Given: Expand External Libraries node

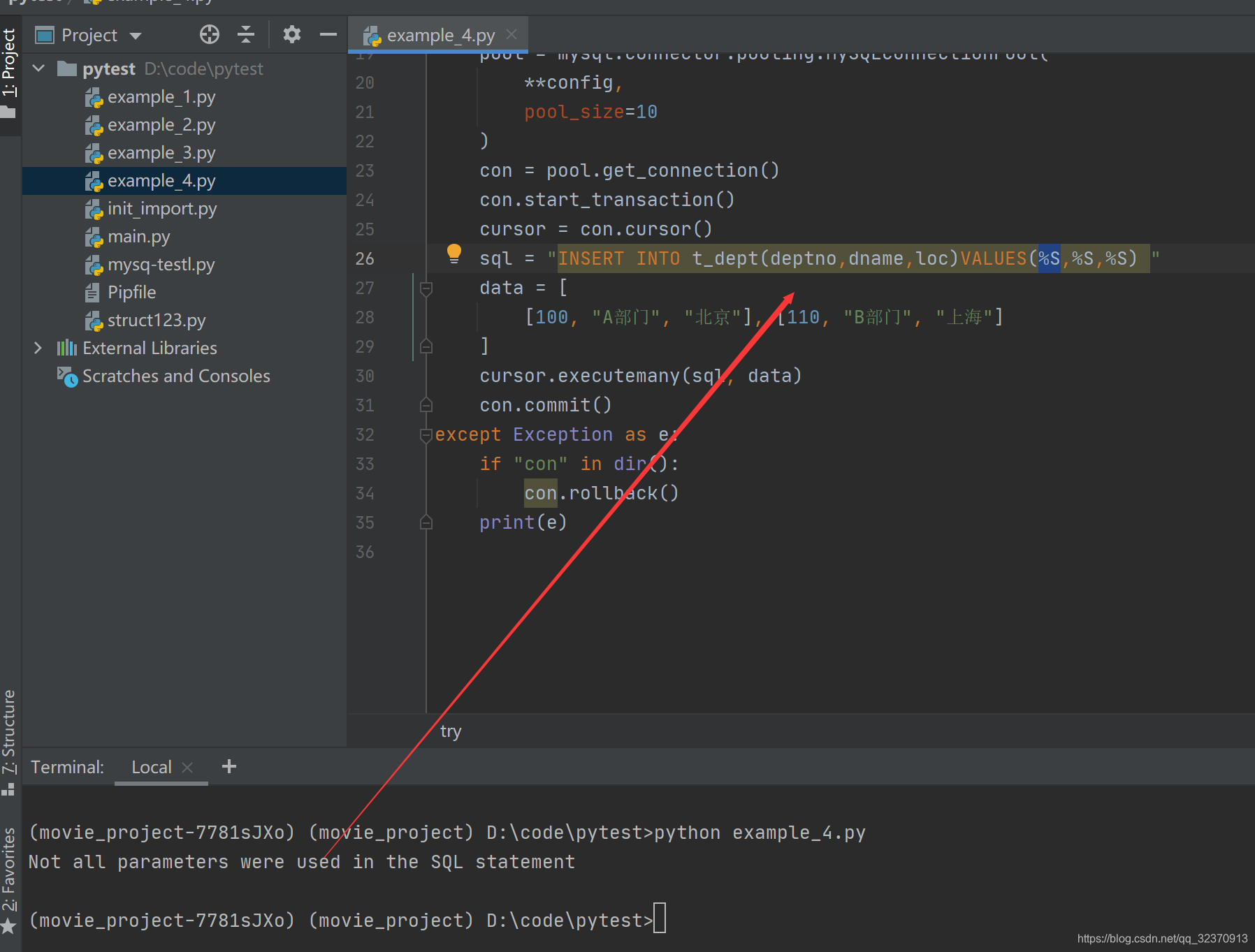Looking at the screenshot, I should [x=38, y=348].
